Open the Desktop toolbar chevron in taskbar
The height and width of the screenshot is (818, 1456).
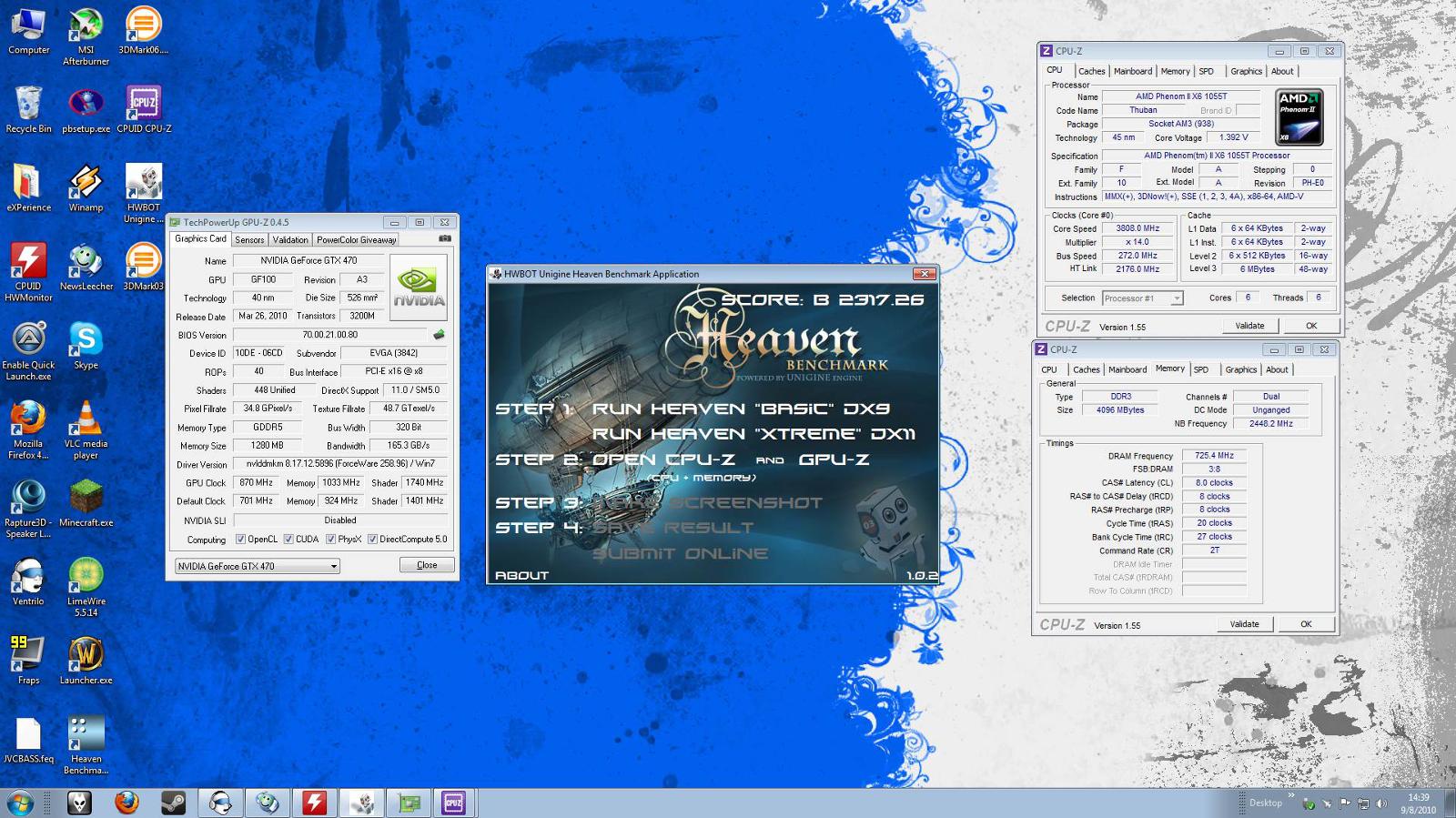1290,796
